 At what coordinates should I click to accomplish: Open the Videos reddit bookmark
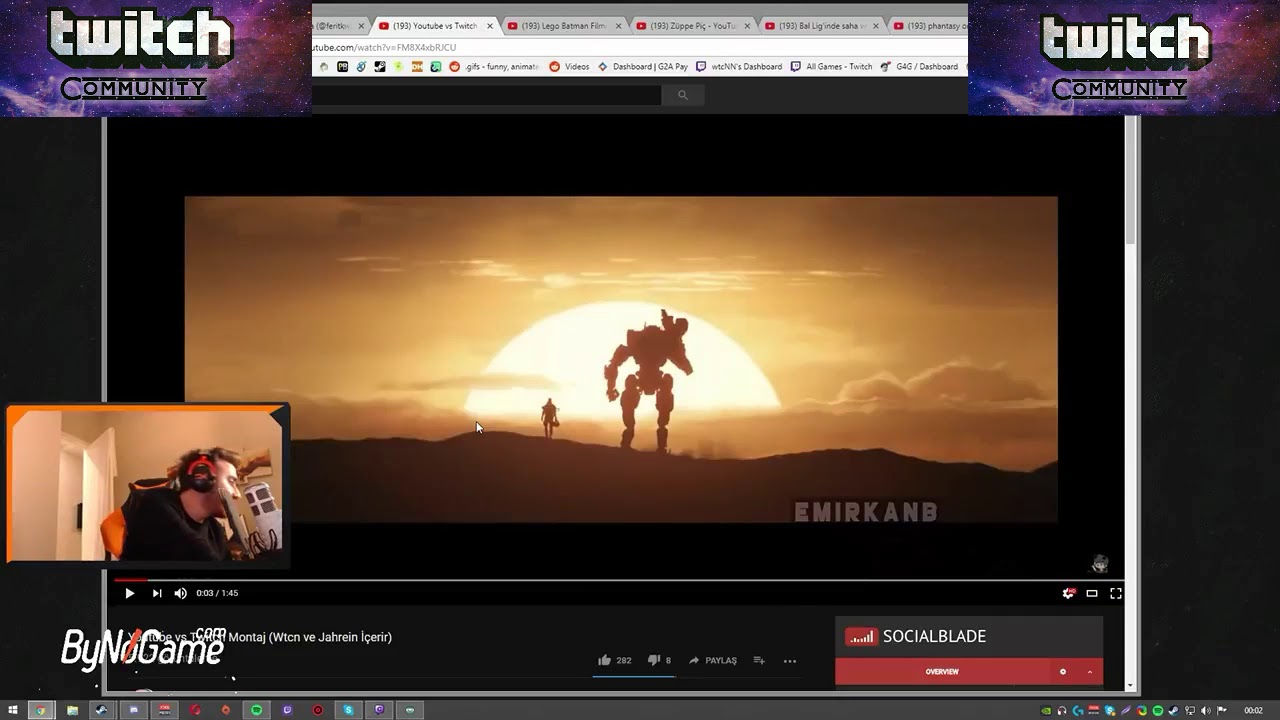coord(569,67)
